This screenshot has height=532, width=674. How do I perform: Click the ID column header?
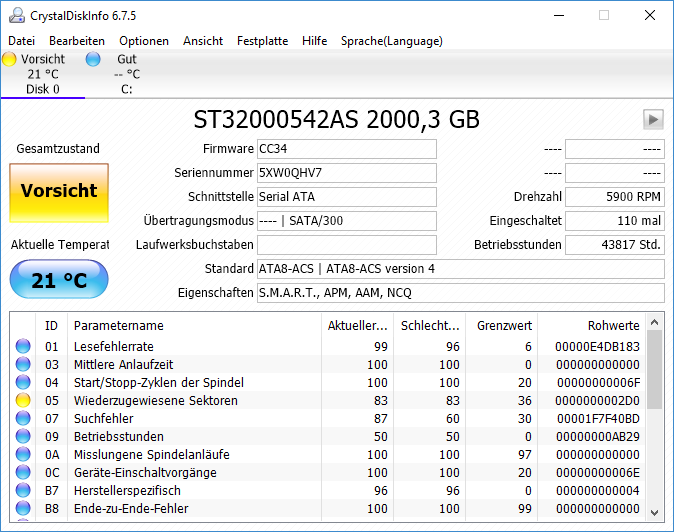tap(51, 326)
